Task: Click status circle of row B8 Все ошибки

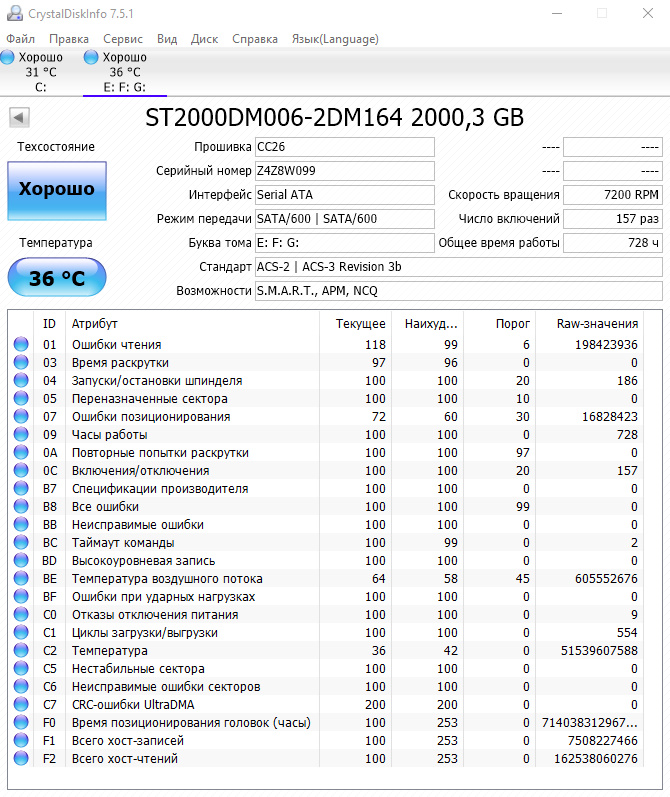Action: click(21, 506)
